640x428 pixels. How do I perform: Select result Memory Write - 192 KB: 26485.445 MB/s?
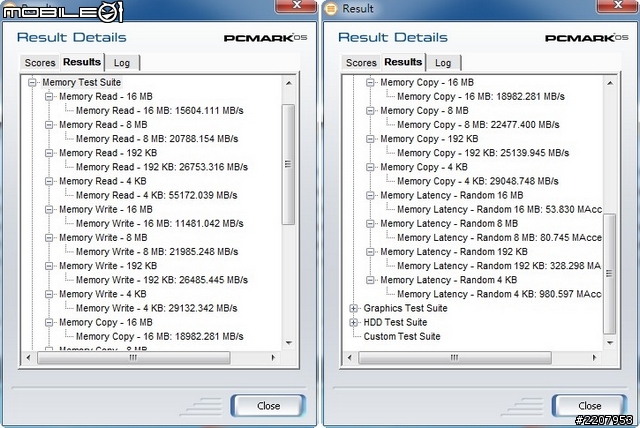click(162, 280)
